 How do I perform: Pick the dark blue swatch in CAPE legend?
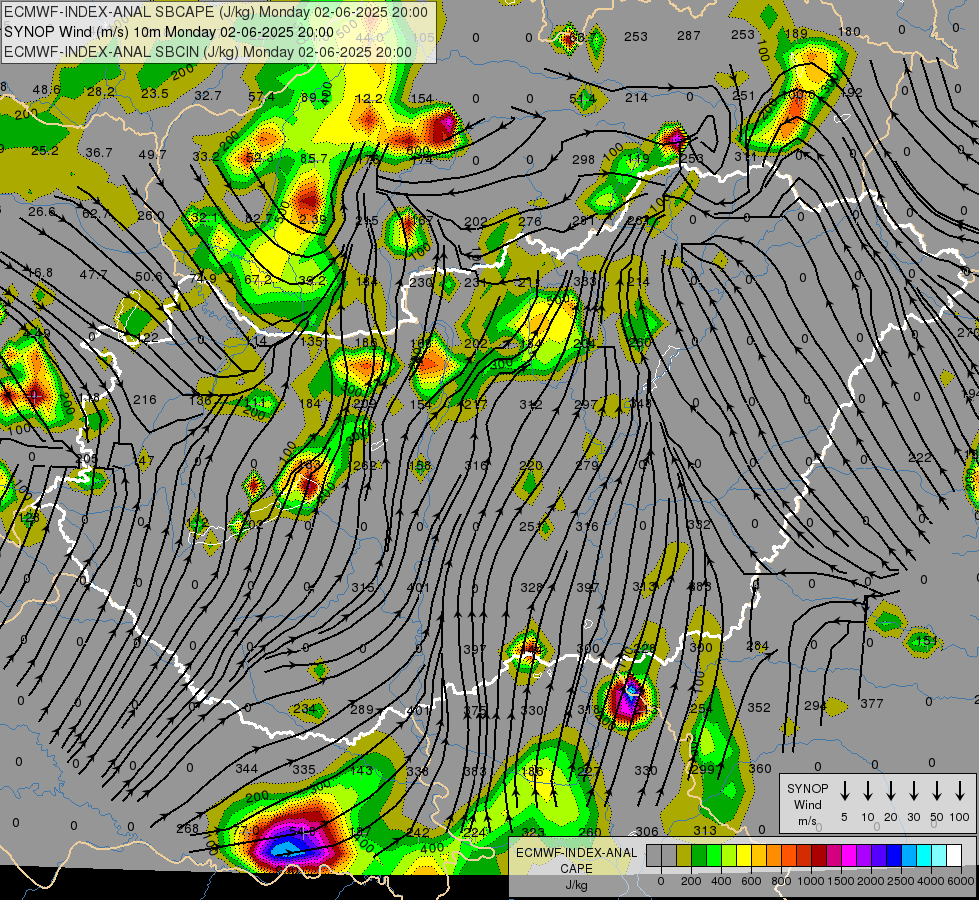[x=894, y=856]
